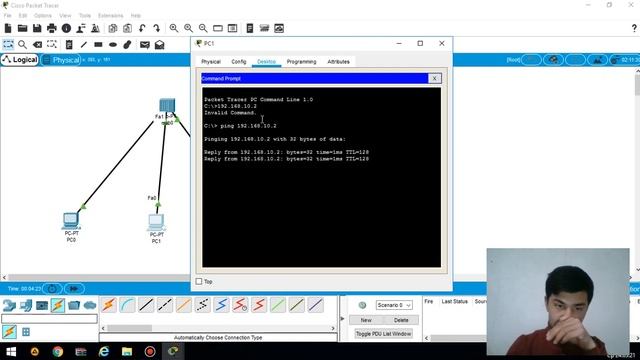Switch to Physical workspace view

tap(61, 60)
